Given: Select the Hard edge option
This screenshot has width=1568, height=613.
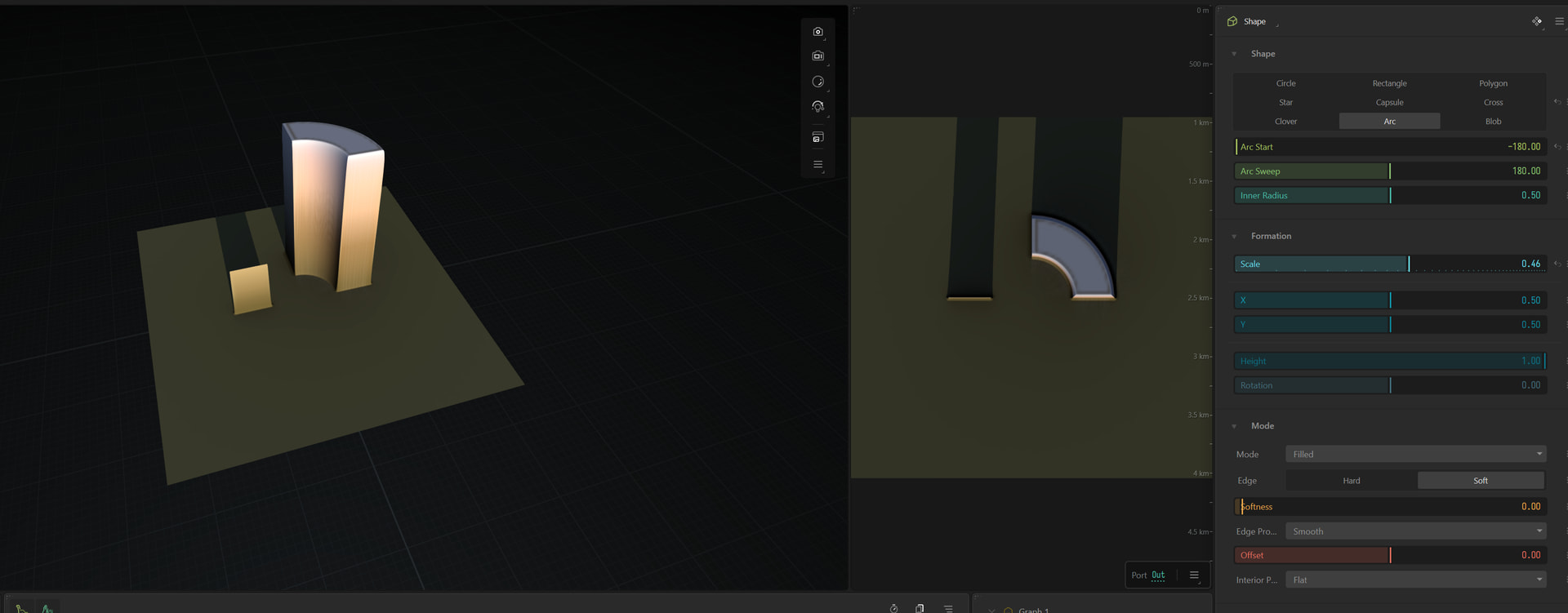Looking at the screenshot, I should 1352,481.
